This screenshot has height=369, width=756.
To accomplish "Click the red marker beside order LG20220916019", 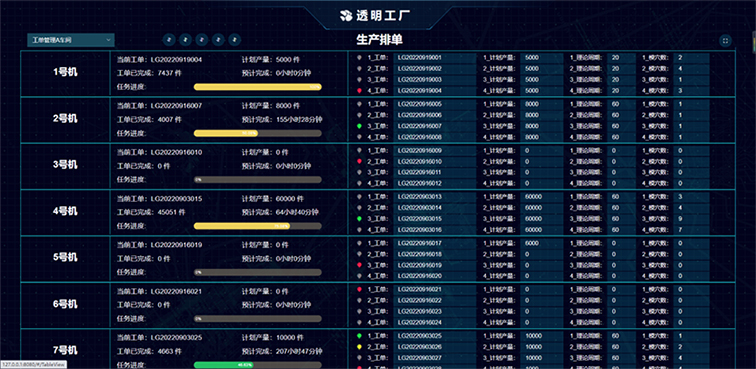I will pos(359,265).
